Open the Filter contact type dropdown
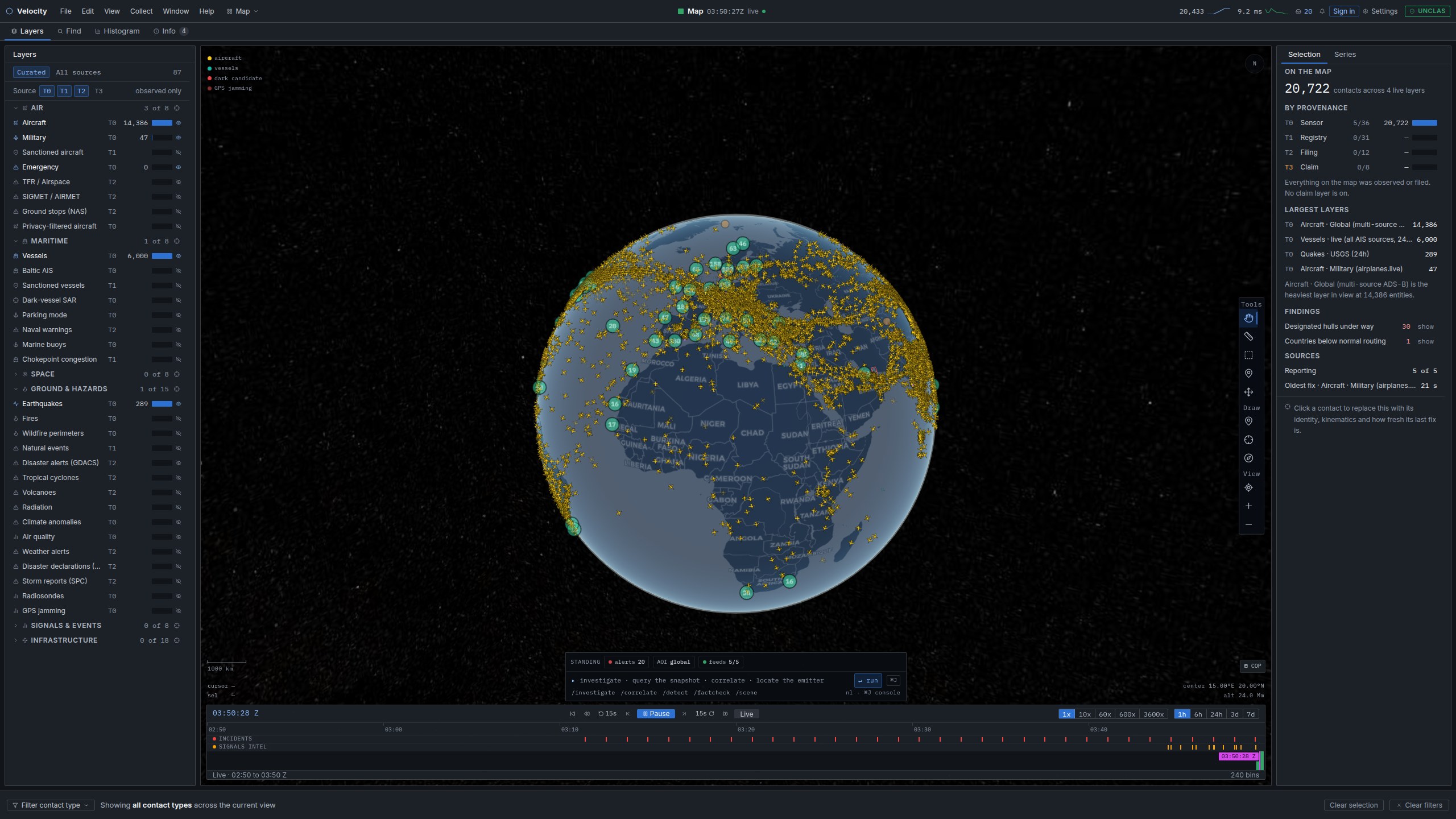This screenshot has height=819, width=1456. tap(50, 805)
